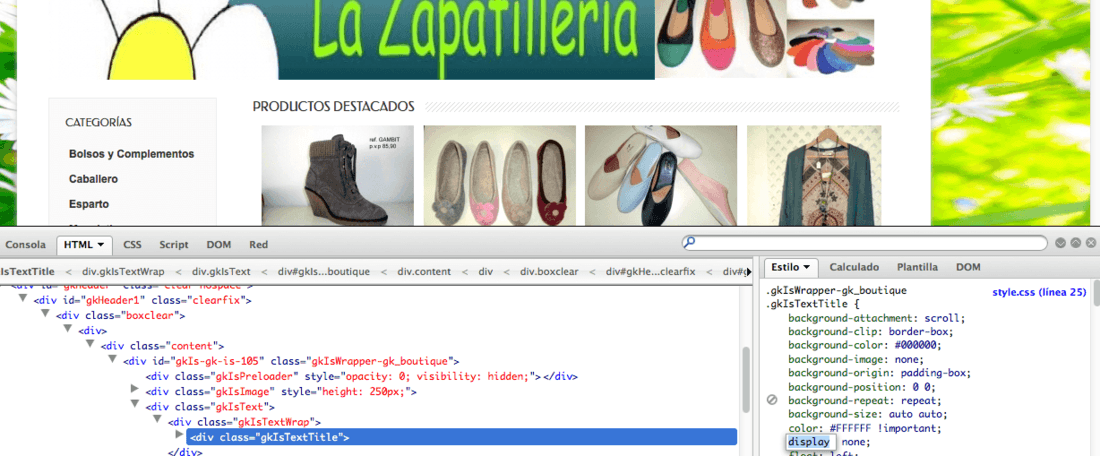Collapse the plain <div> node

click(67, 329)
